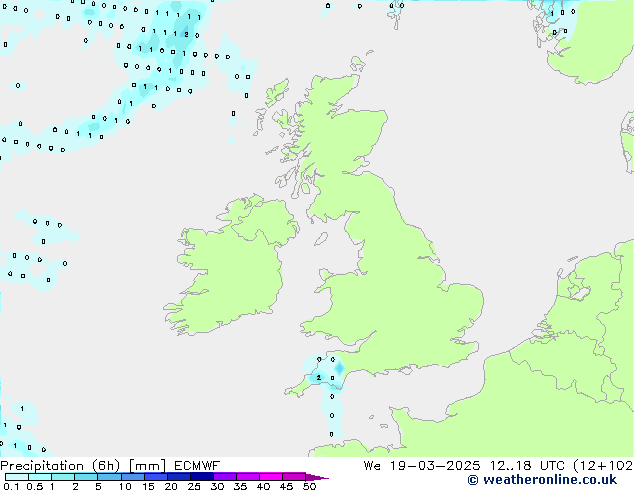Pick the 1–2 mm legend swatch

pos(63,477)
